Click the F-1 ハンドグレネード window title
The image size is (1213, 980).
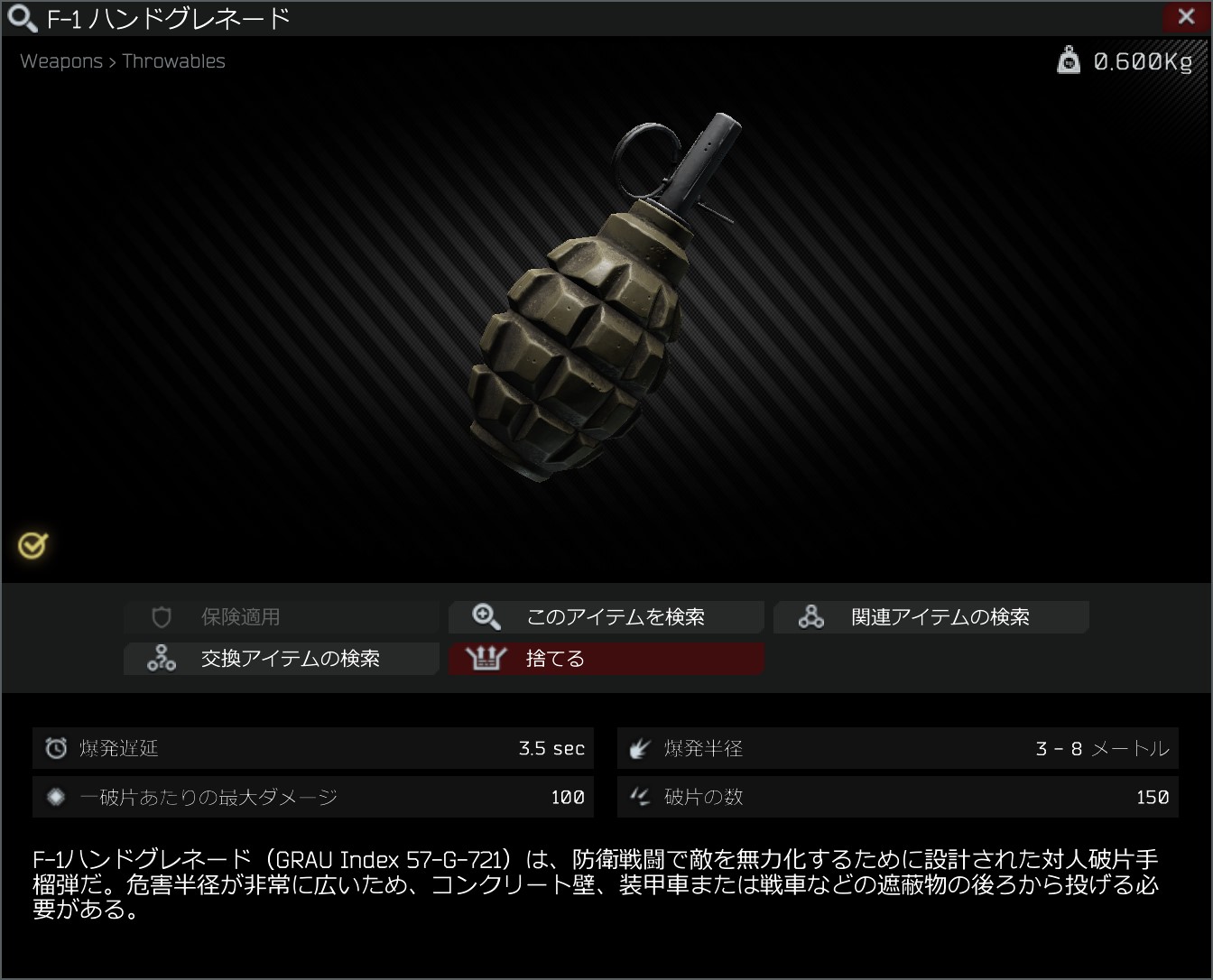[169, 18]
